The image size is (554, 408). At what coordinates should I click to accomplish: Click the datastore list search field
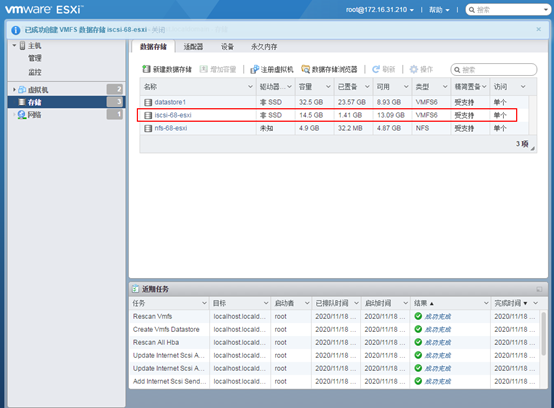tap(494, 70)
